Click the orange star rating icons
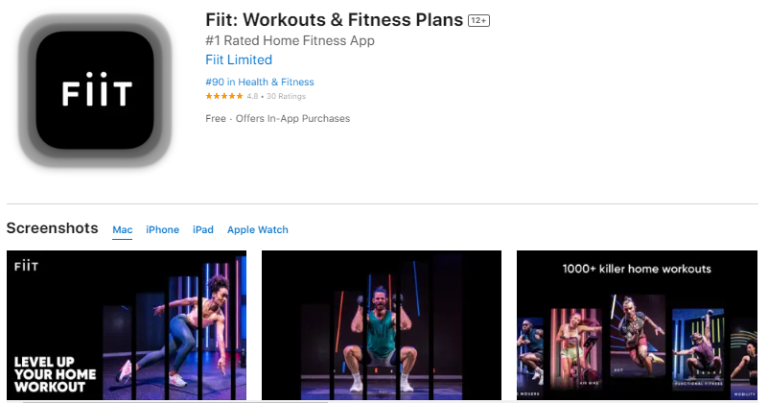This screenshot has width=768, height=403. (224, 97)
